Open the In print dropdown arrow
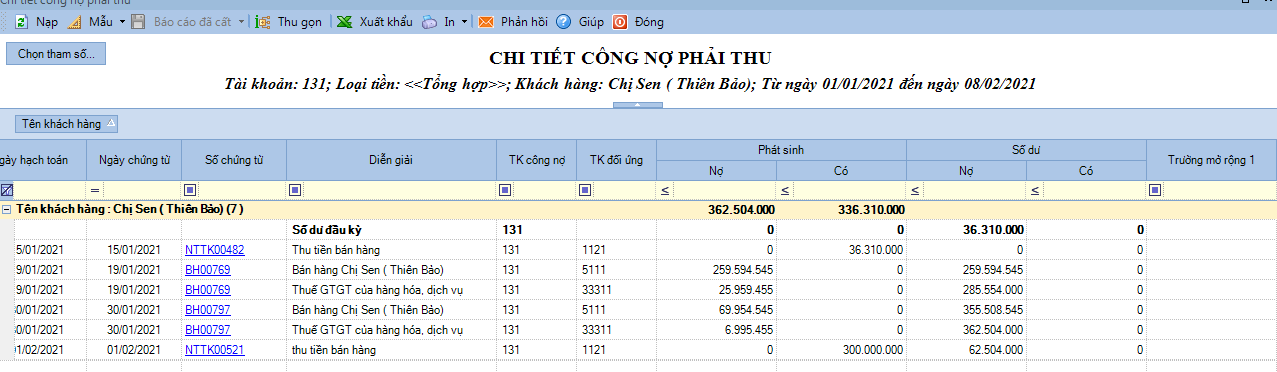The height and width of the screenshot is (372, 1277). point(465,21)
